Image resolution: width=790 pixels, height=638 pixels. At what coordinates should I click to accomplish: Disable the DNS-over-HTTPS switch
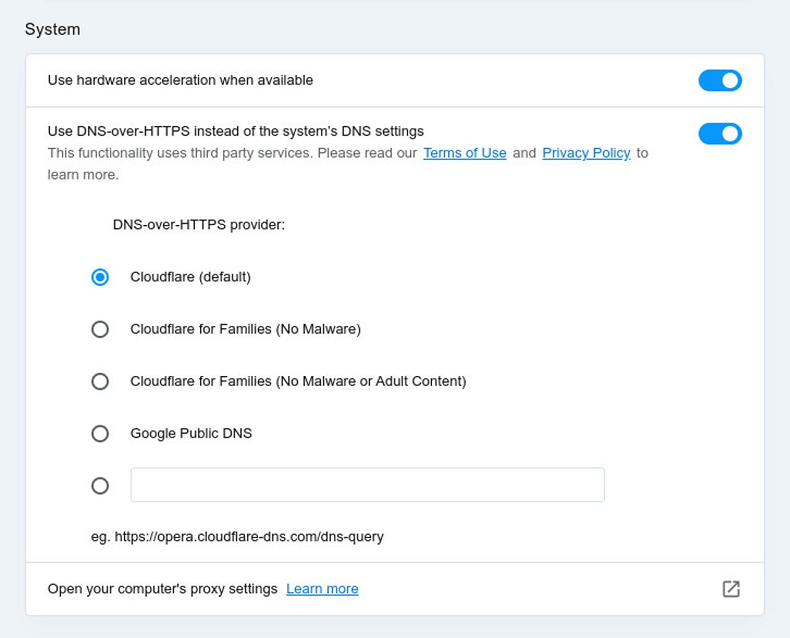[720, 133]
